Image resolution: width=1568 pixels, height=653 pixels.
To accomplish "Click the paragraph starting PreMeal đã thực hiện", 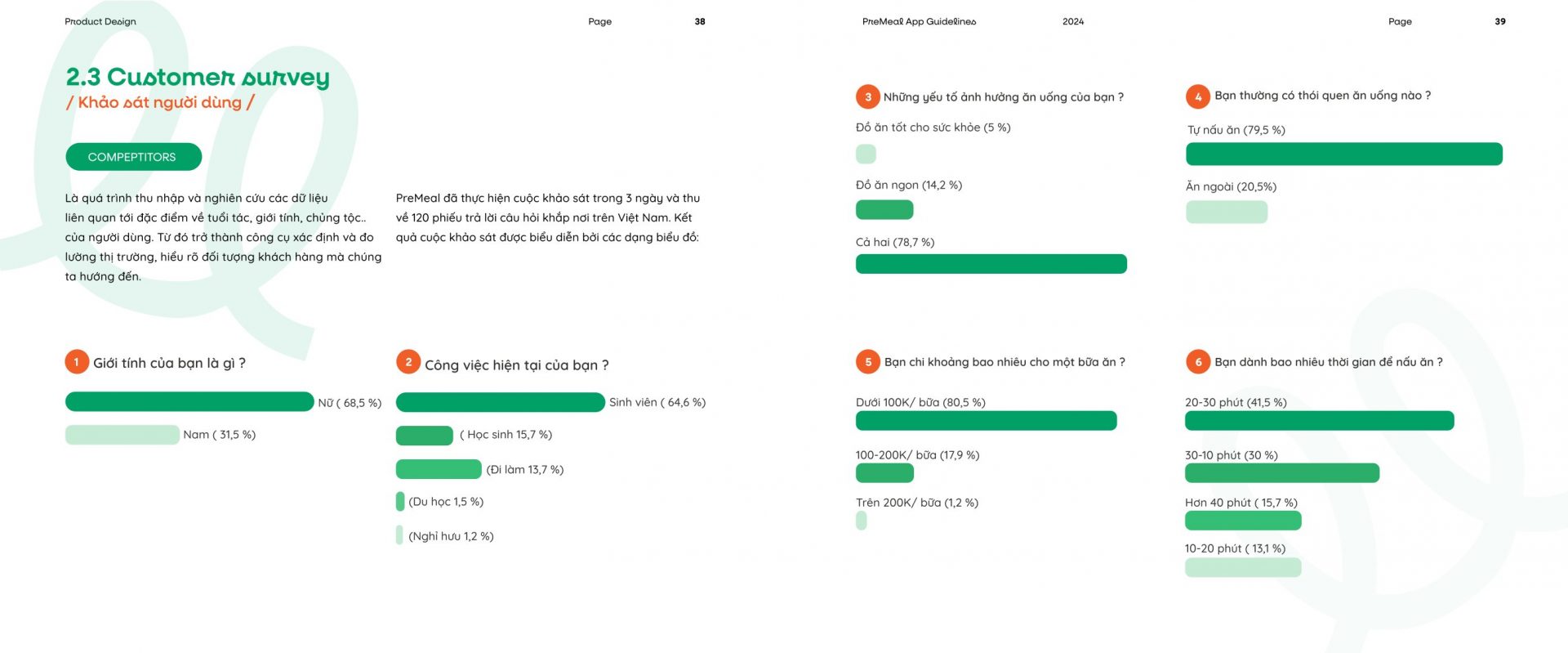I will pyautogui.click(x=548, y=217).
